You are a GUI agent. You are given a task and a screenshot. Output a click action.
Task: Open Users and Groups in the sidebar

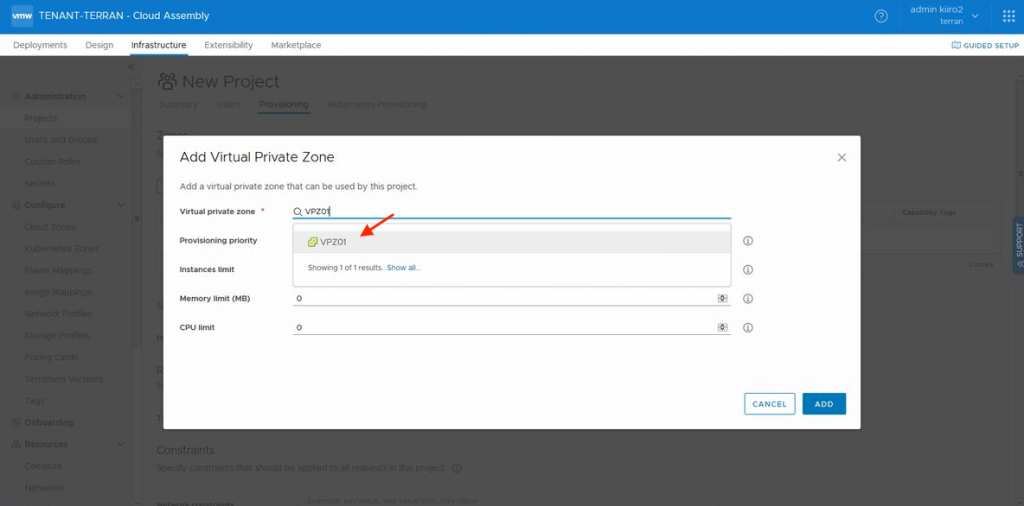(61, 140)
